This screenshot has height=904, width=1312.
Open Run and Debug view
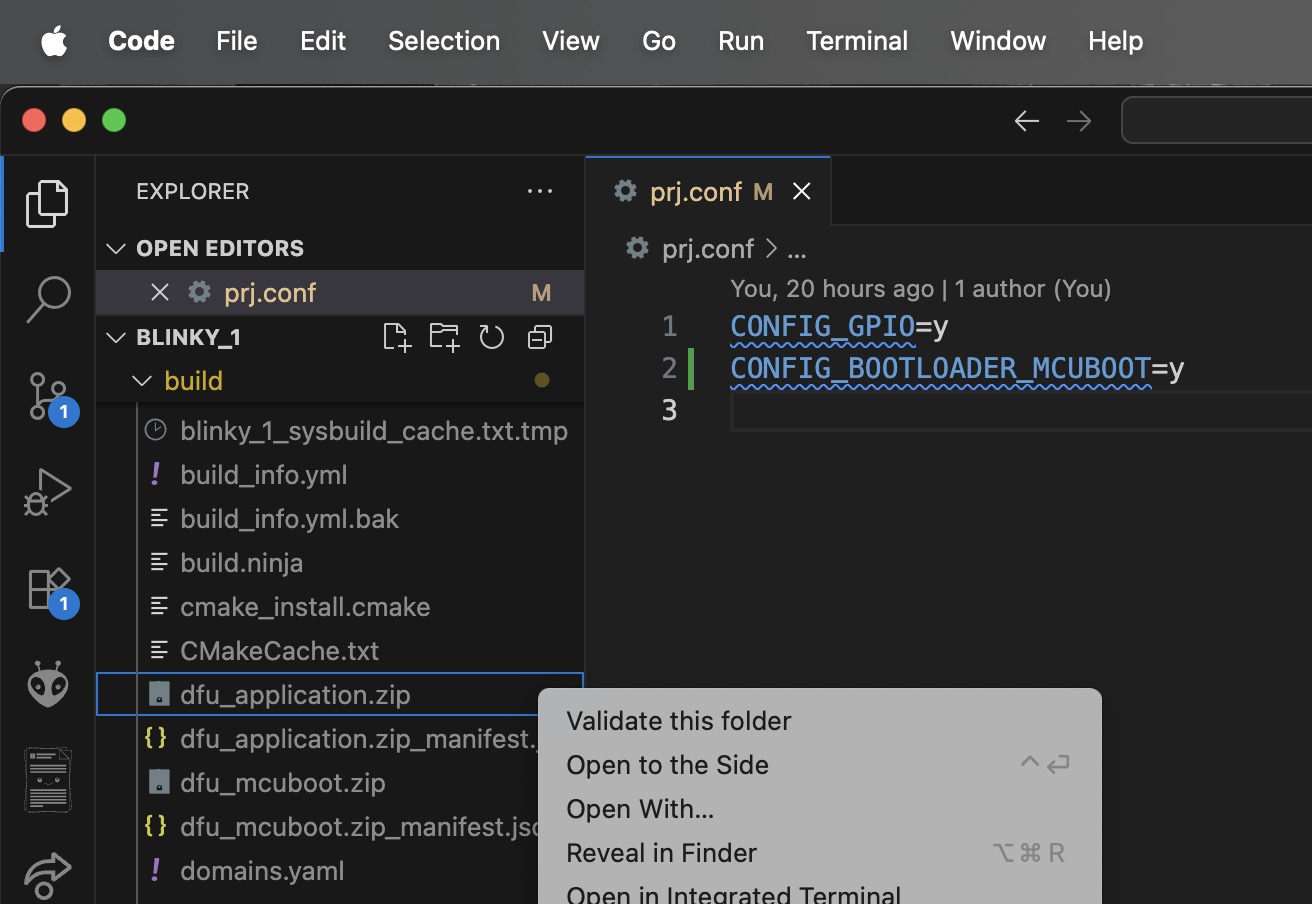coord(47,492)
